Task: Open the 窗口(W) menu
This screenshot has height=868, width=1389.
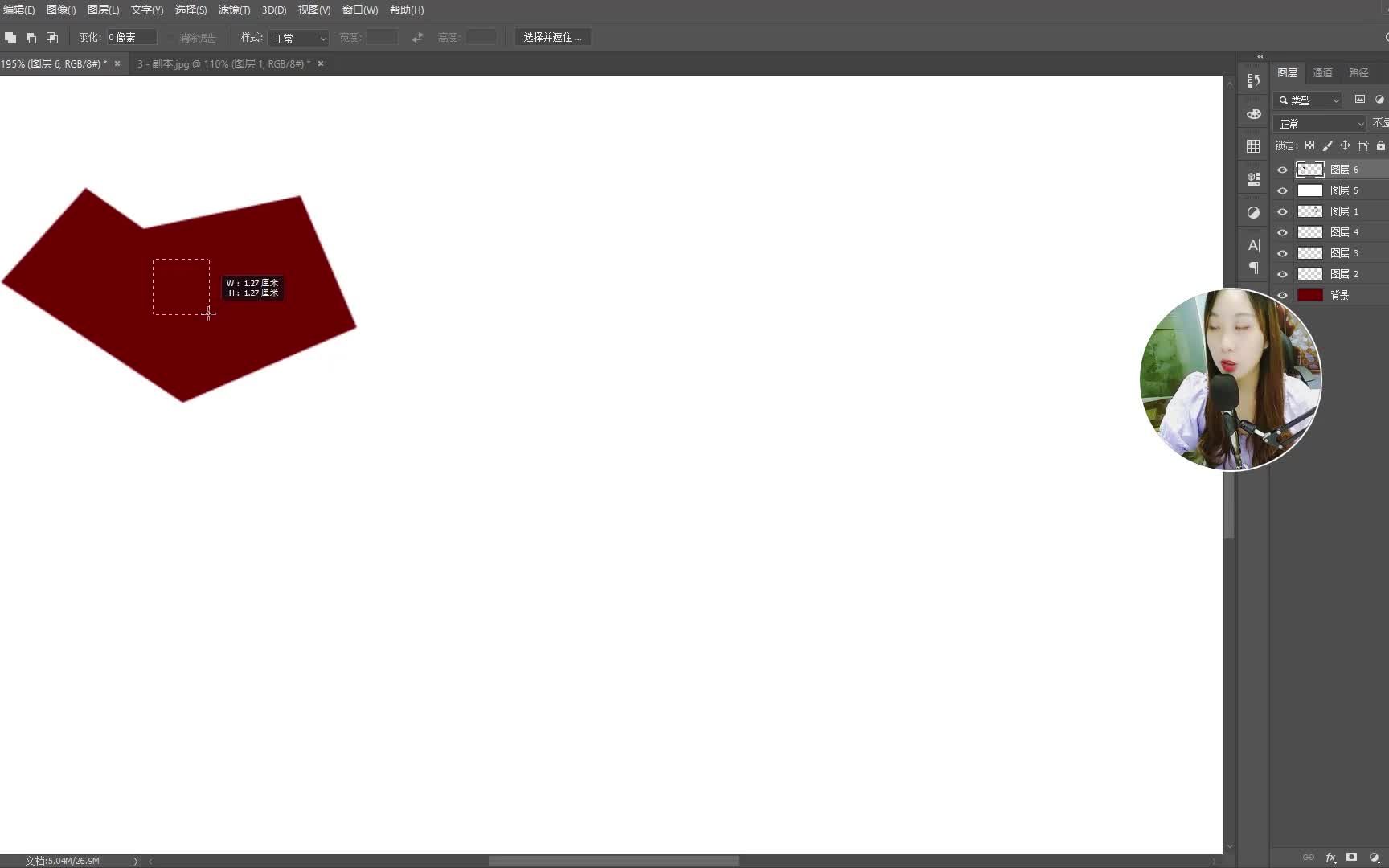Action: point(360,10)
